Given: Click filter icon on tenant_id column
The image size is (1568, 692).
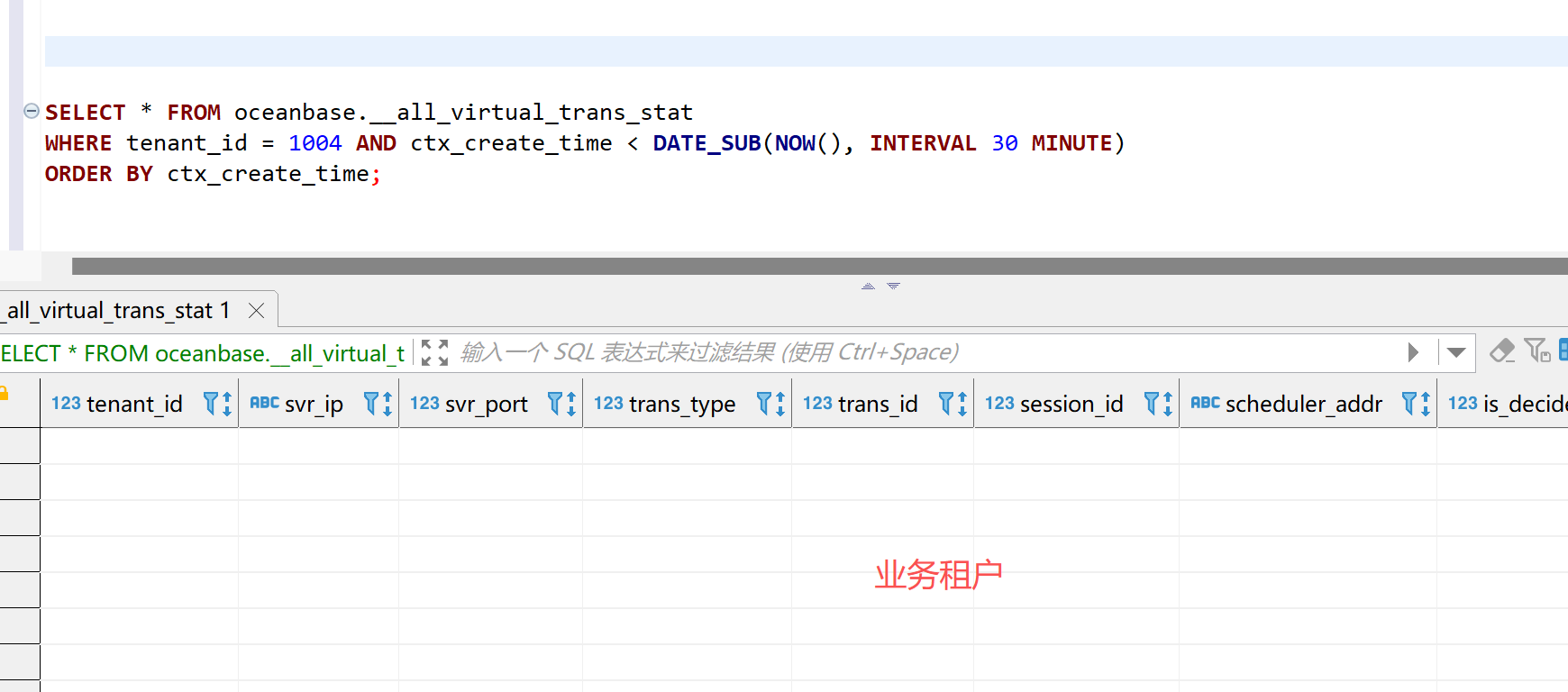Looking at the screenshot, I should coord(217,404).
